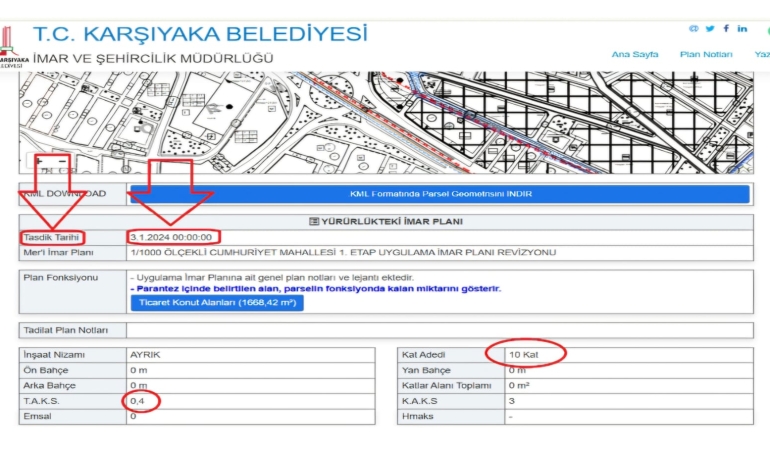
Task: Click the bold Parantez içinde note
Action: (316, 289)
